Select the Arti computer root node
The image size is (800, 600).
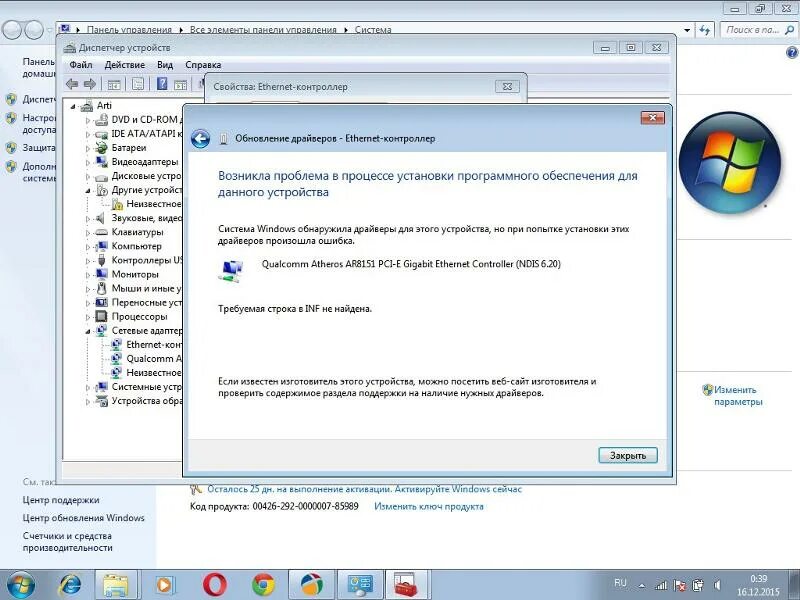pos(104,106)
